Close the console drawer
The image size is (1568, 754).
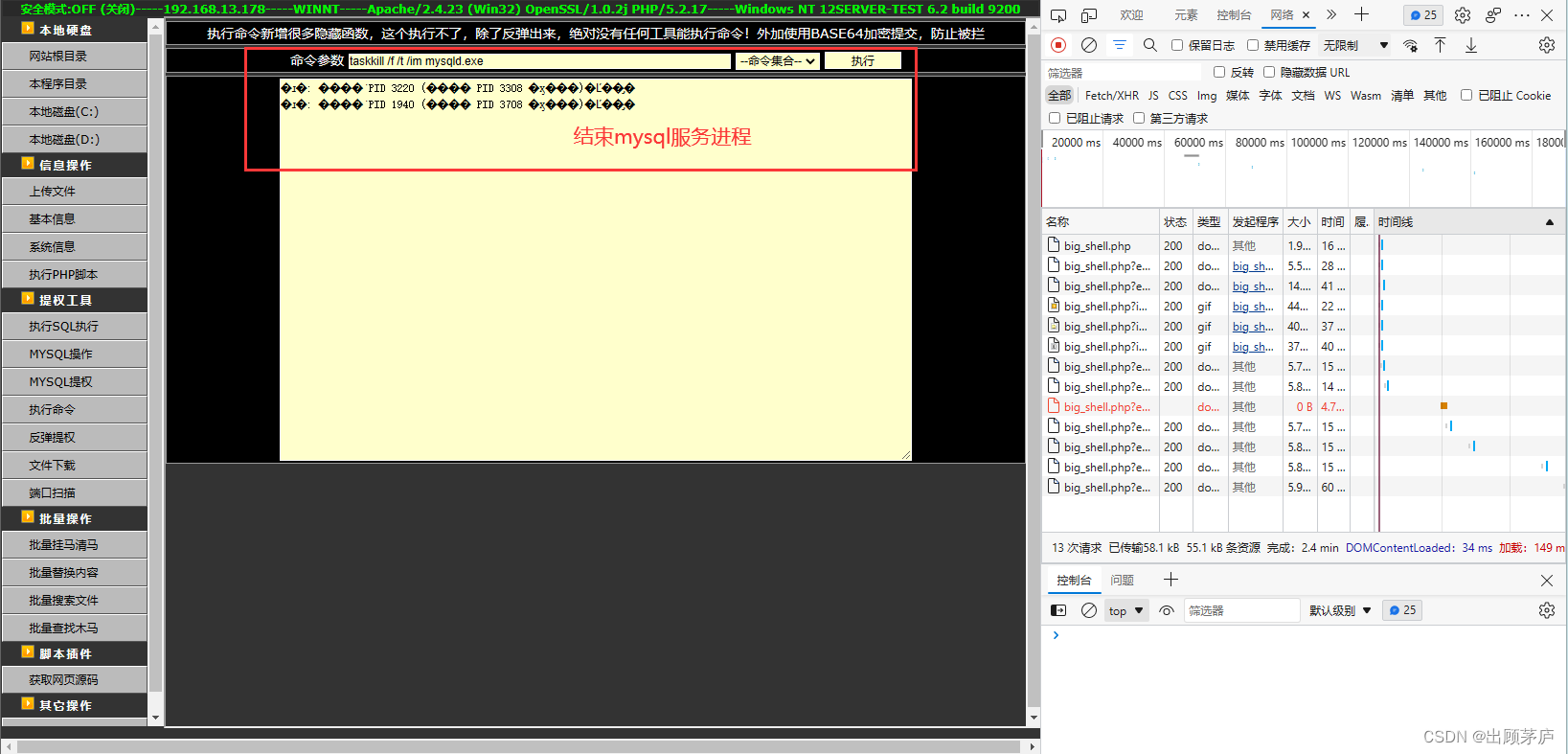tap(1547, 581)
